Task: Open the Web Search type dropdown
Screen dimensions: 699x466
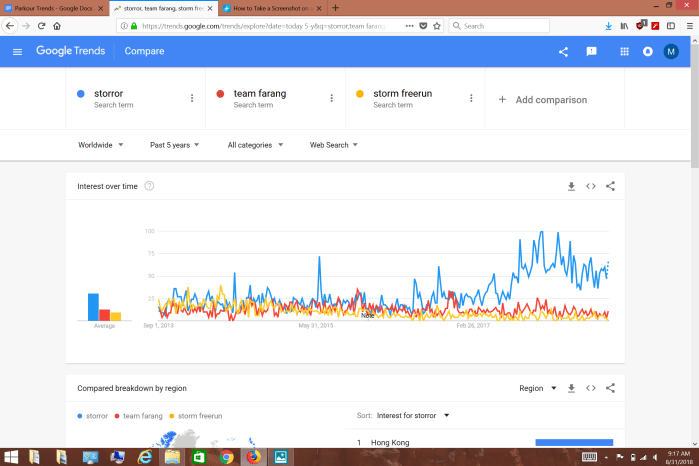Action: coord(334,145)
